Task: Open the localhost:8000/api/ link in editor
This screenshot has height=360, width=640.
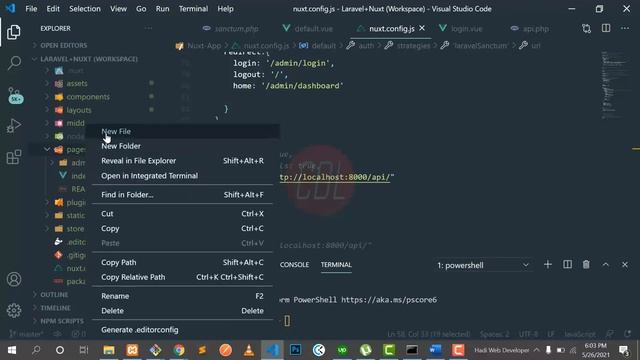Action: coord(335,177)
